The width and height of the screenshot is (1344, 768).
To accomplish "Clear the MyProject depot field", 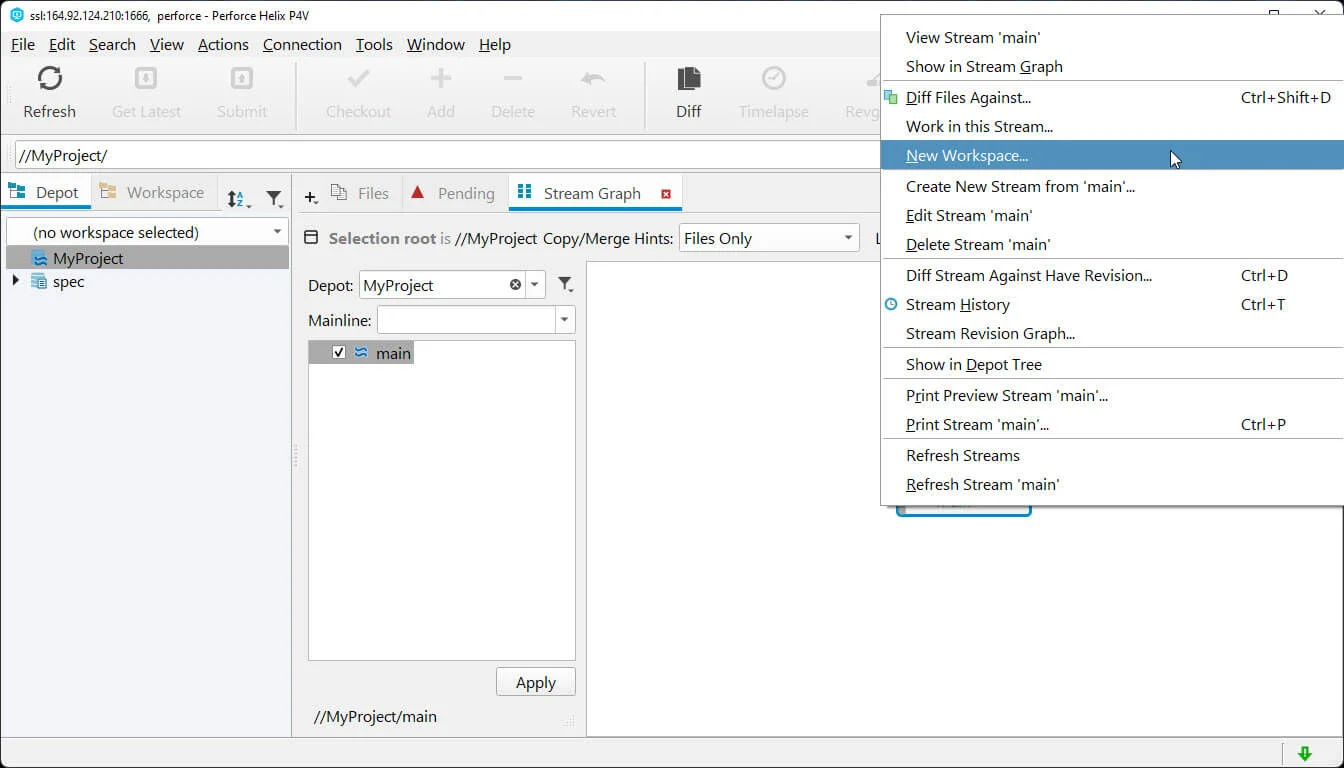I will click(x=515, y=285).
